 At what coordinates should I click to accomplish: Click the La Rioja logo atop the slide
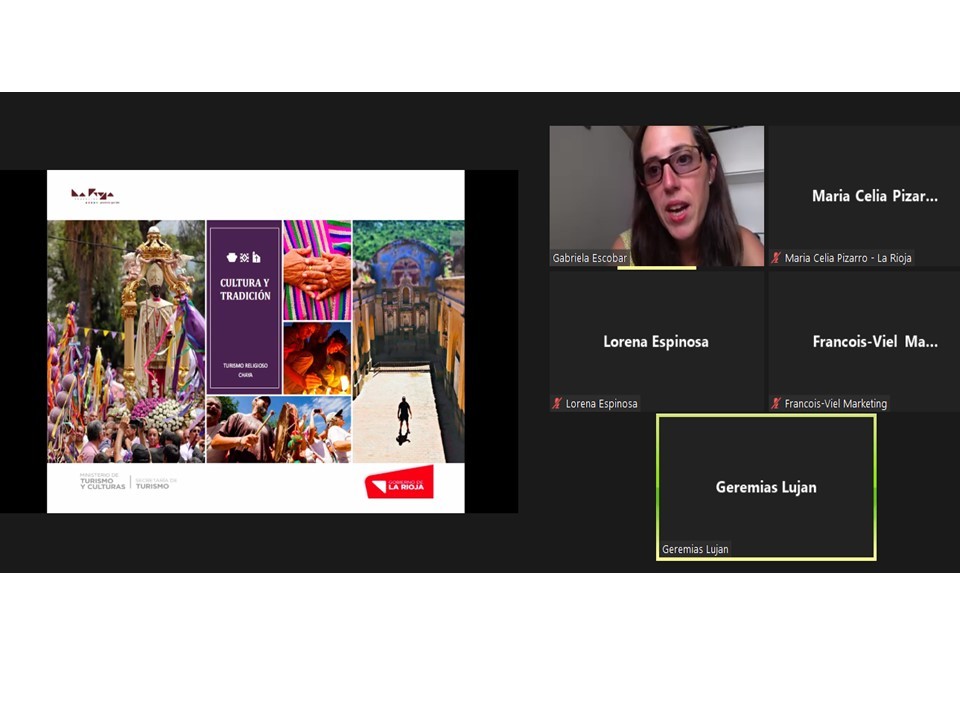(93, 196)
